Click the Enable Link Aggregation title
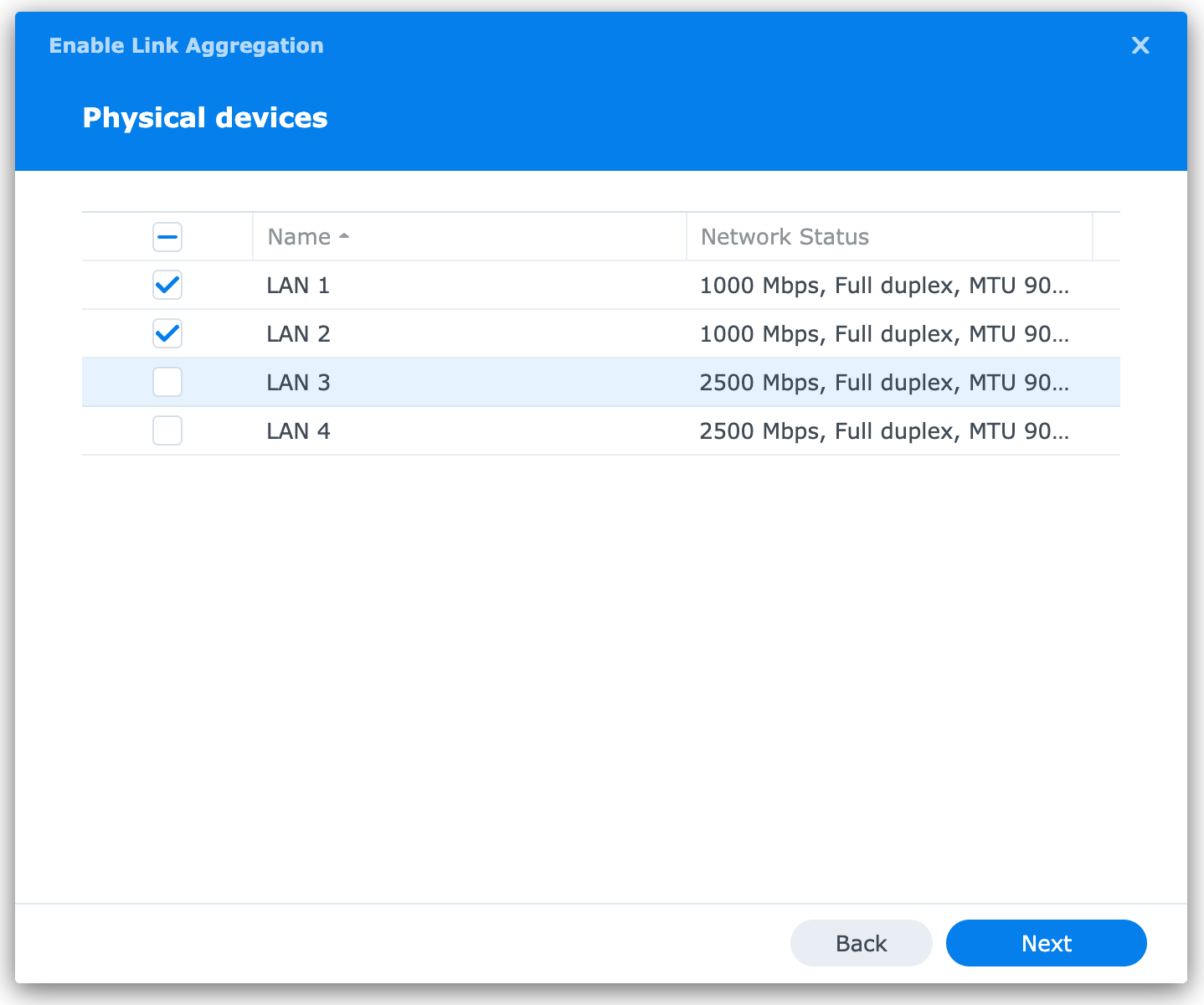Image resolution: width=1204 pixels, height=1005 pixels. (186, 45)
